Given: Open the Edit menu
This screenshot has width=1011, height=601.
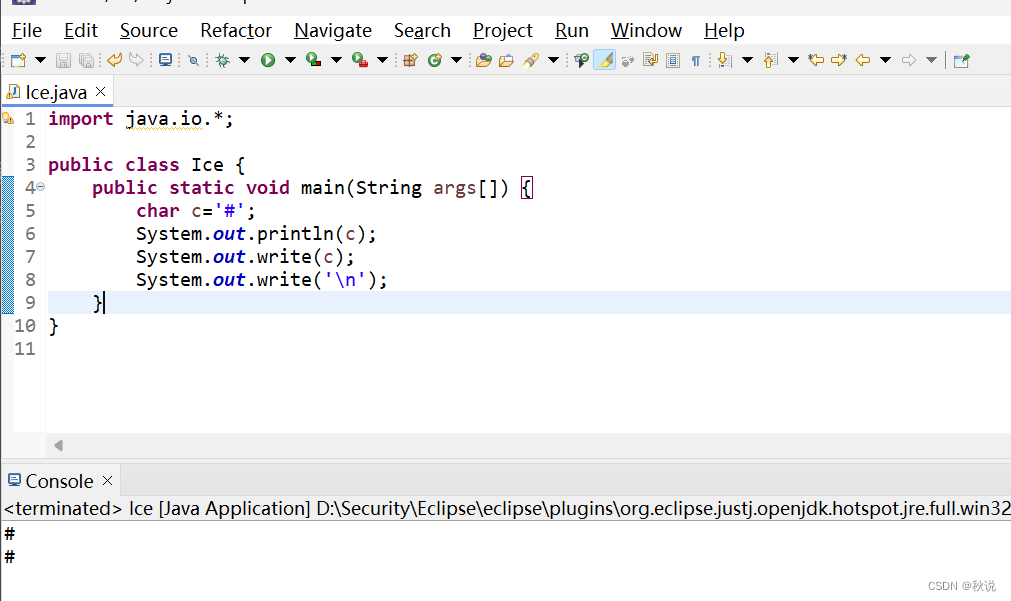Looking at the screenshot, I should 81,30.
